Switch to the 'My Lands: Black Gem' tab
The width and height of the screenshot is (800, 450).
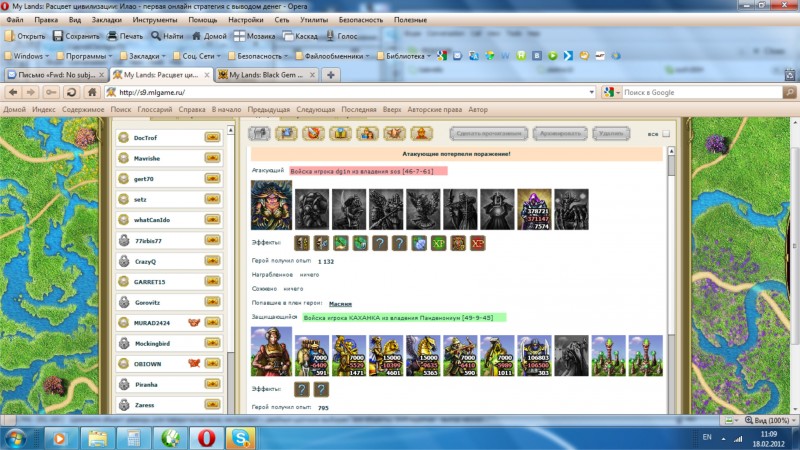coord(268,75)
